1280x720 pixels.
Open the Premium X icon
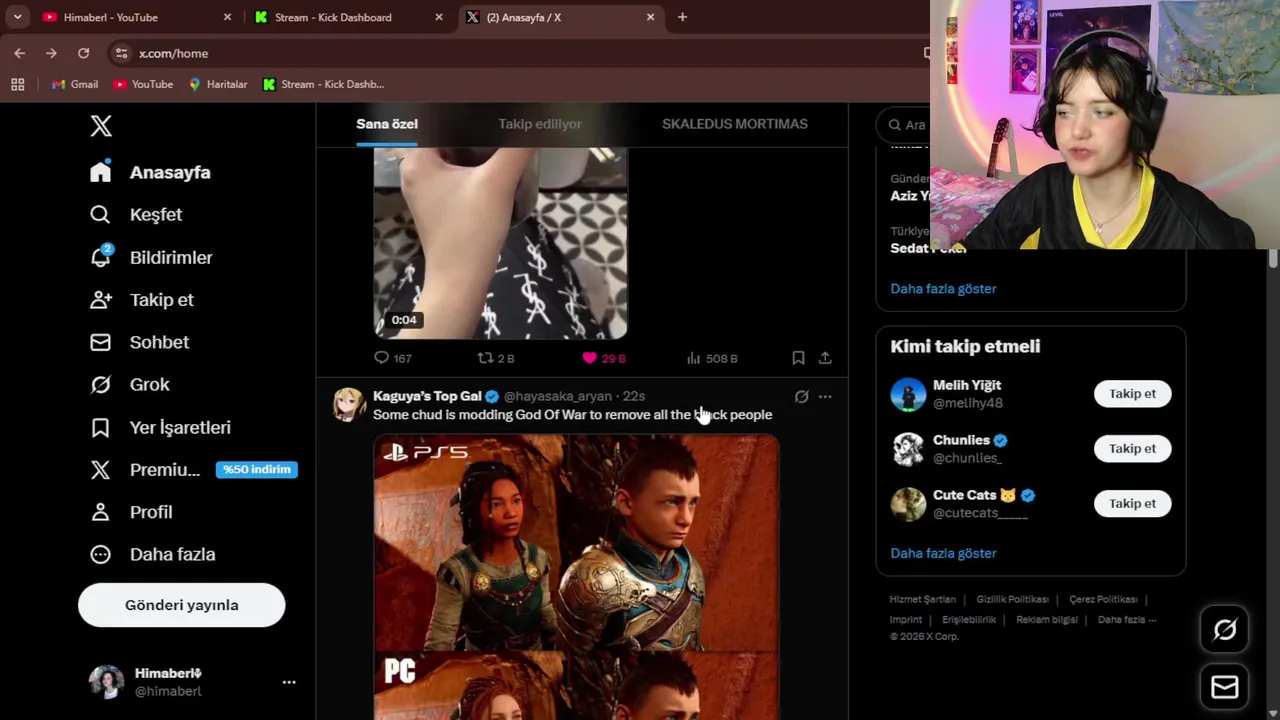pyautogui.click(x=100, y=469)
